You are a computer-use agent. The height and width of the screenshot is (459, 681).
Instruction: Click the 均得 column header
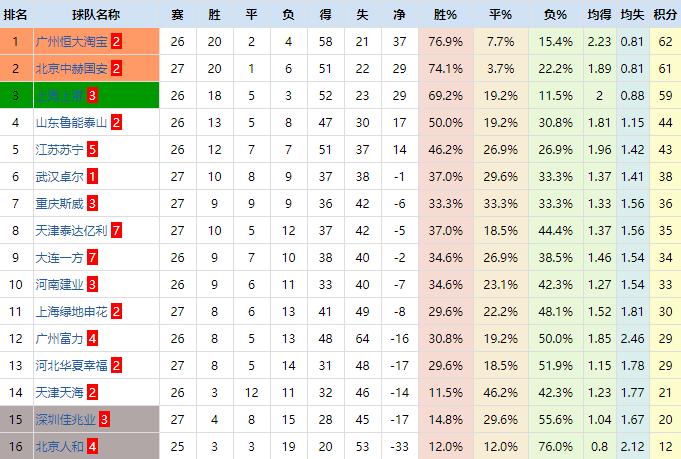coord(598,15)
